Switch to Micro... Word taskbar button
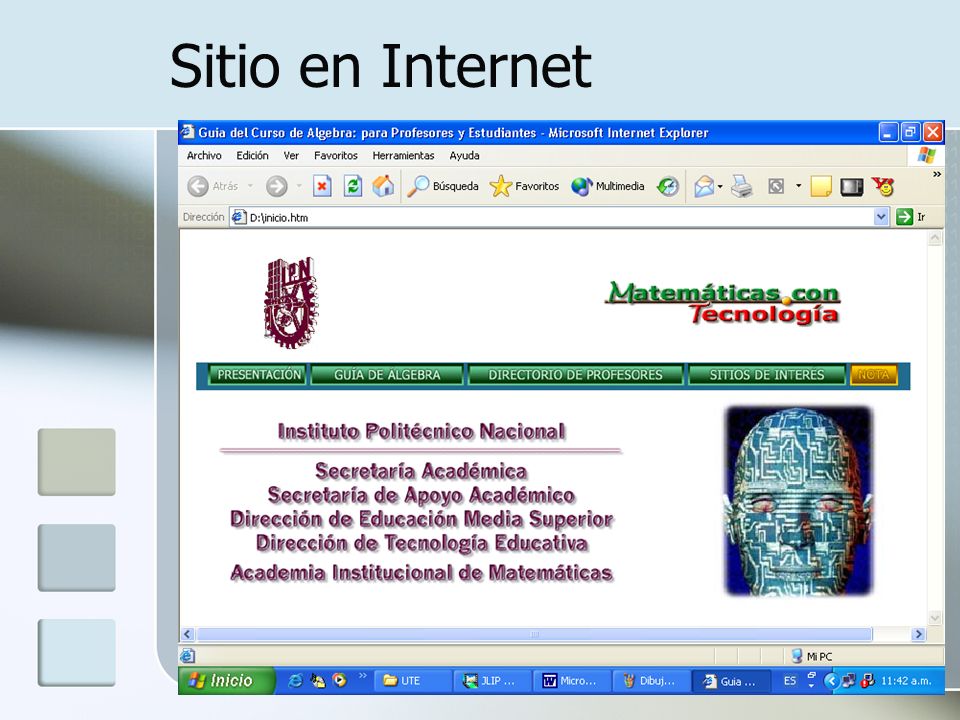This screenshot has height=720, width=960. [572, 680]
